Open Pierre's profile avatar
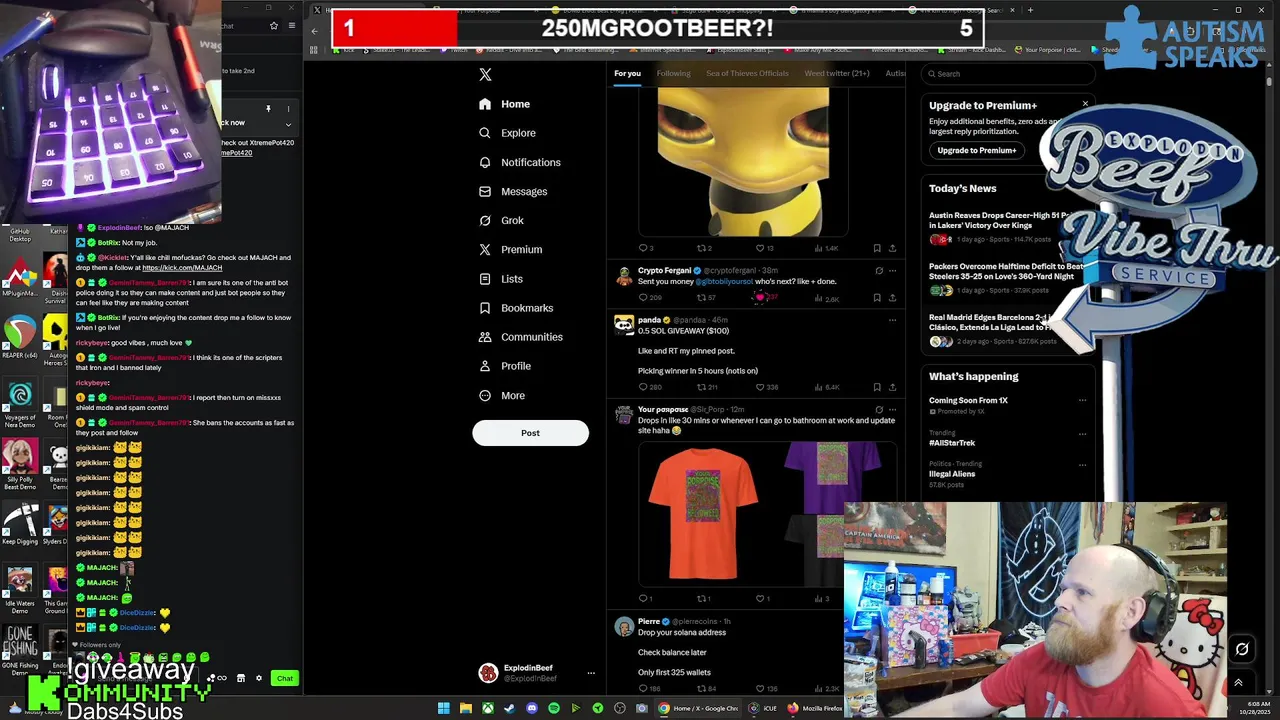The width and height of the screenshot is (1280, 720). 624,626
